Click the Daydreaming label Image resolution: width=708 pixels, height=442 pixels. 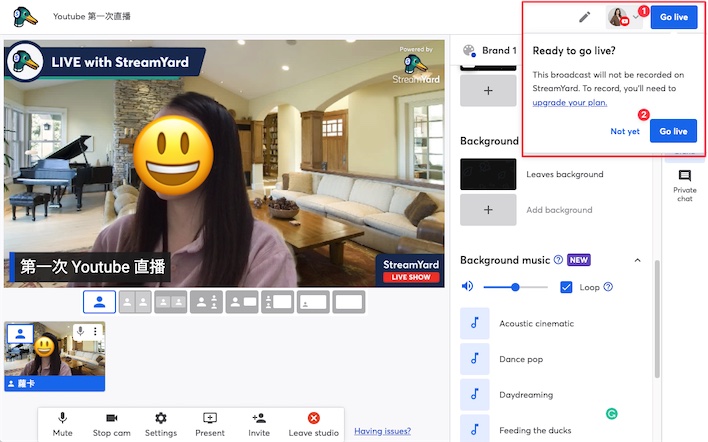point(526,395)
